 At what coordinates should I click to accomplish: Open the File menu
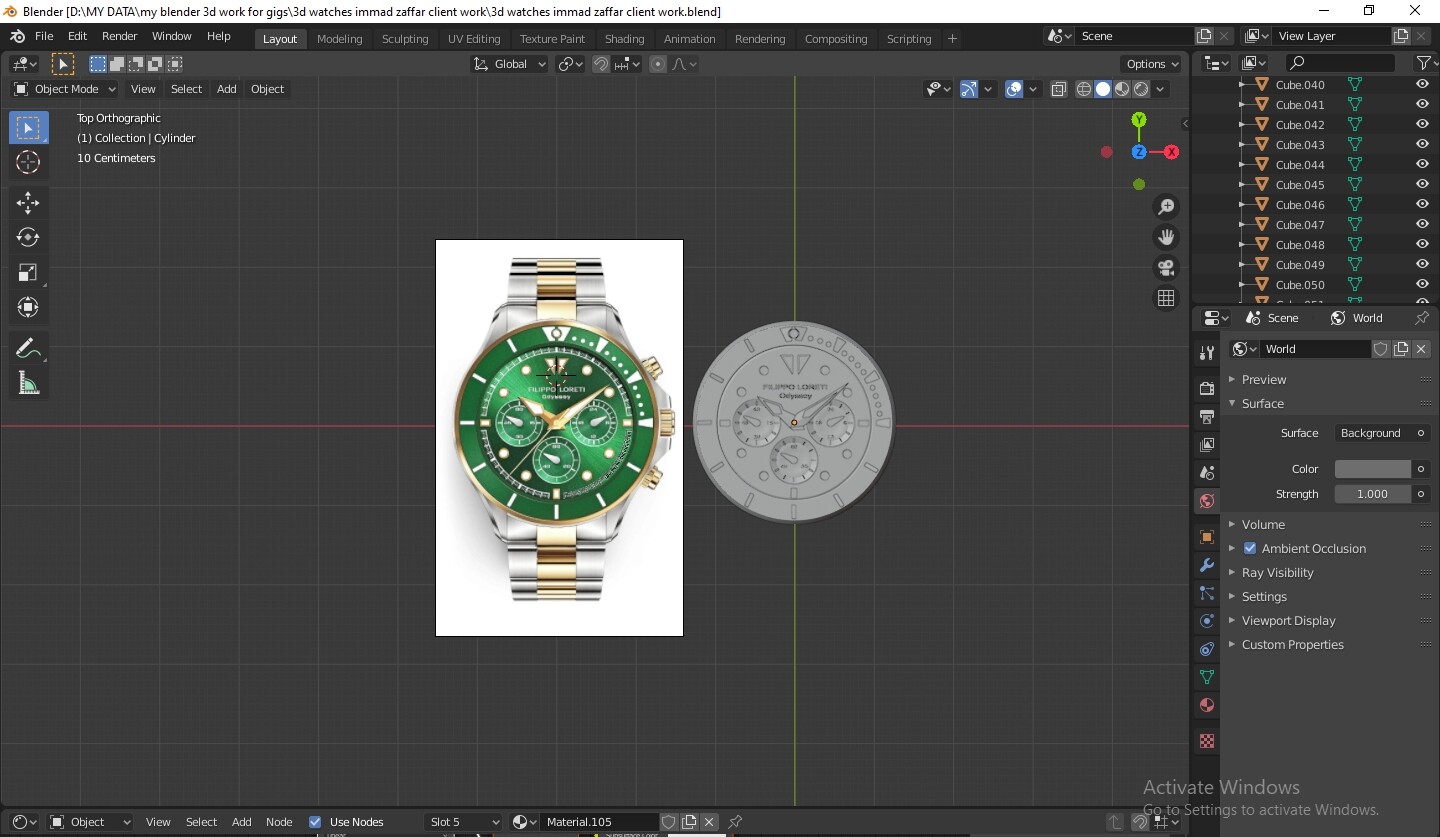[44, 36]
